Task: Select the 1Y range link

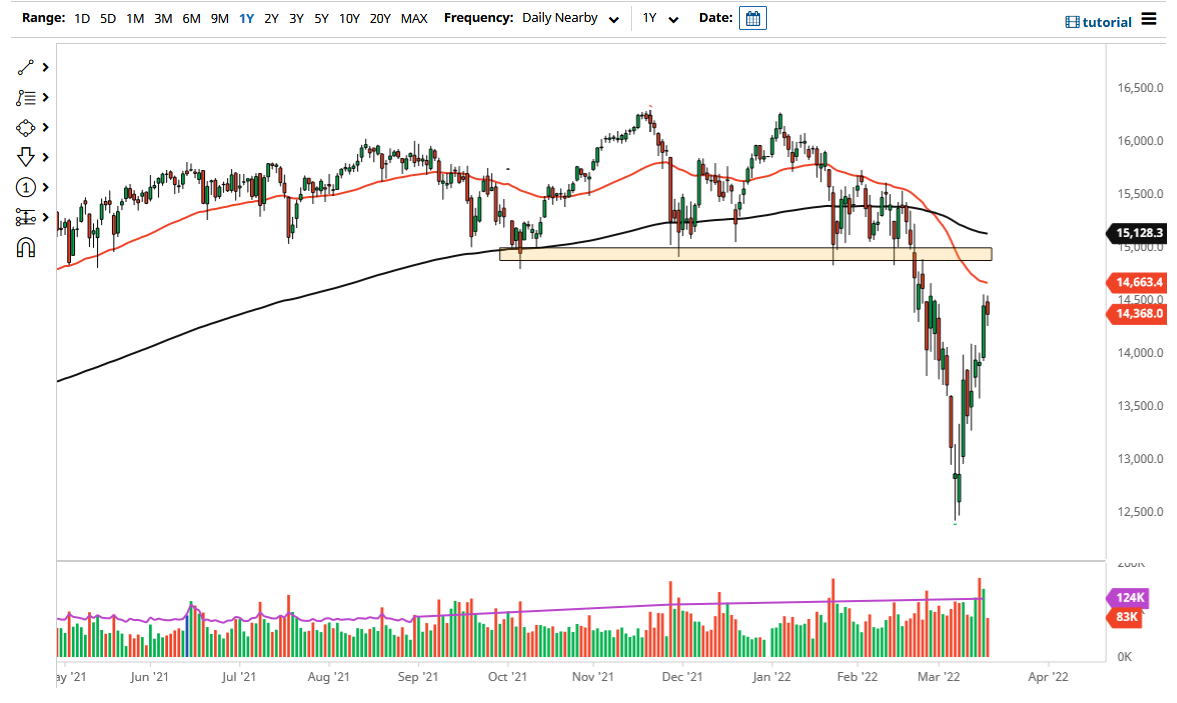Action: point(246,18)
